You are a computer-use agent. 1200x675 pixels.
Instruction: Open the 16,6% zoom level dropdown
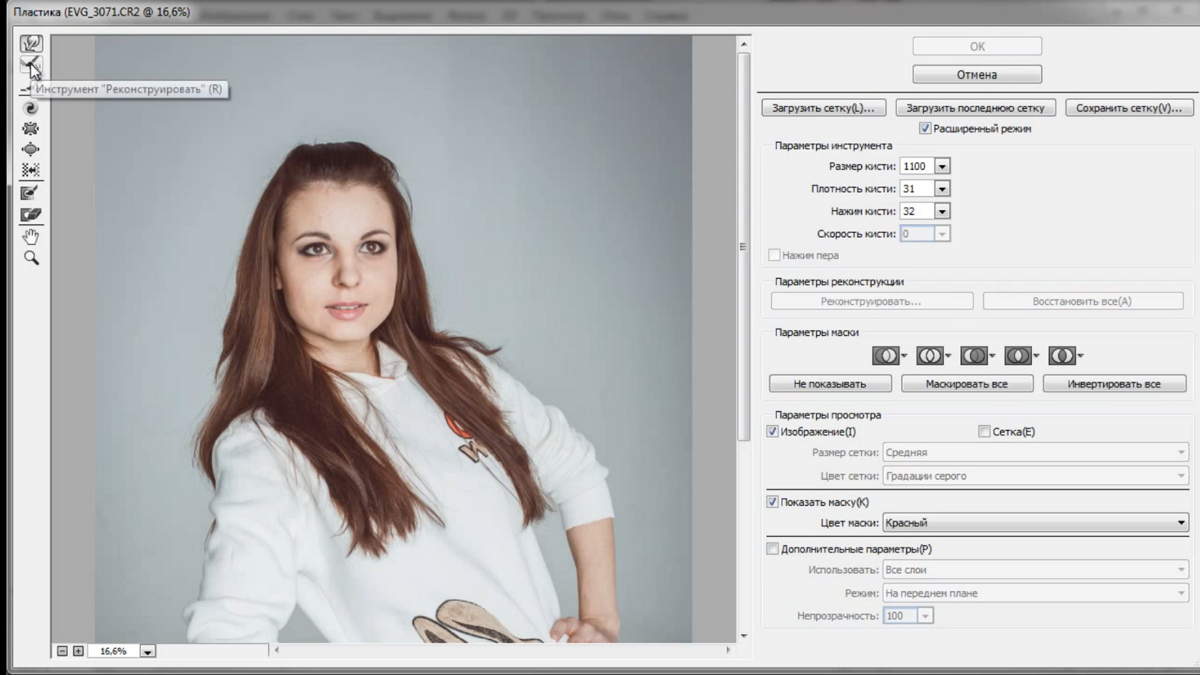pyautogui.click(x=148, y=651)
